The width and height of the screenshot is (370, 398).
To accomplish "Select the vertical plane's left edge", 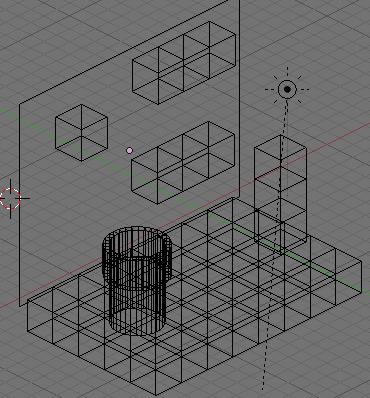I will point(19,205).
